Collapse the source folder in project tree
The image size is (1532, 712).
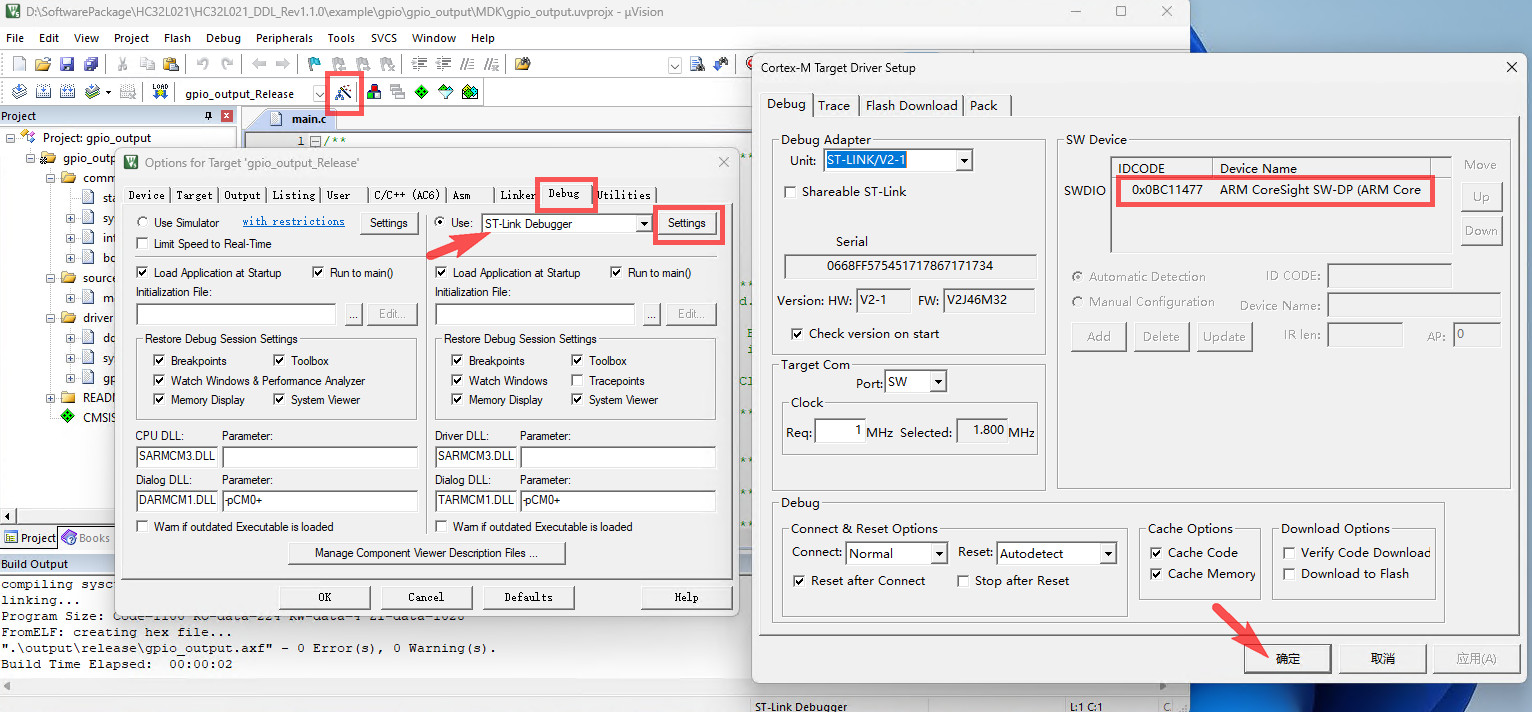(x=50, y=278)
